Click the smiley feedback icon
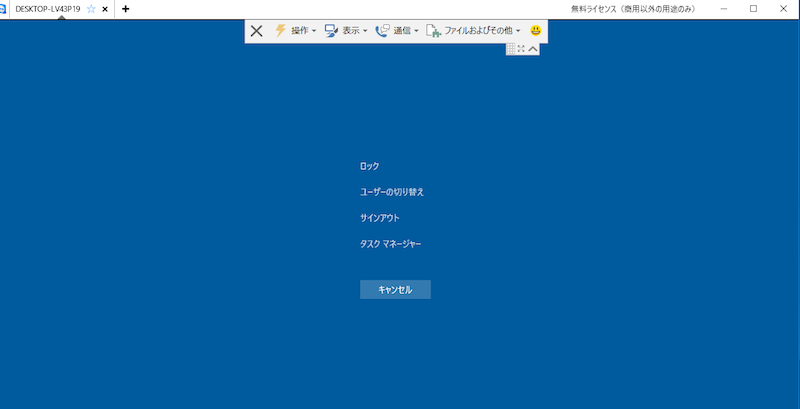This screenshot has height=409, width=800. click(536, 31)
